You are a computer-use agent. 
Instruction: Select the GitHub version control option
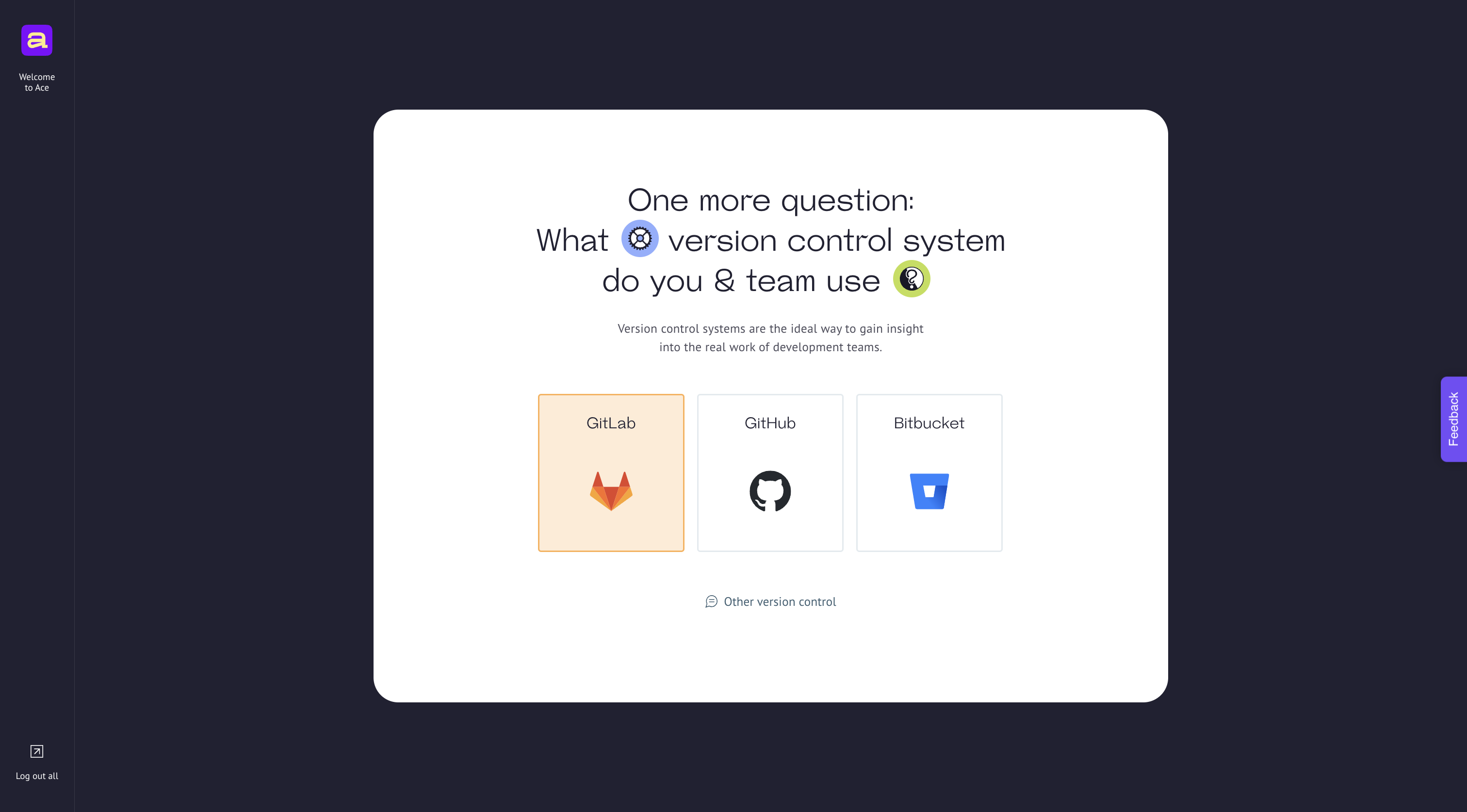coord(770,472)
